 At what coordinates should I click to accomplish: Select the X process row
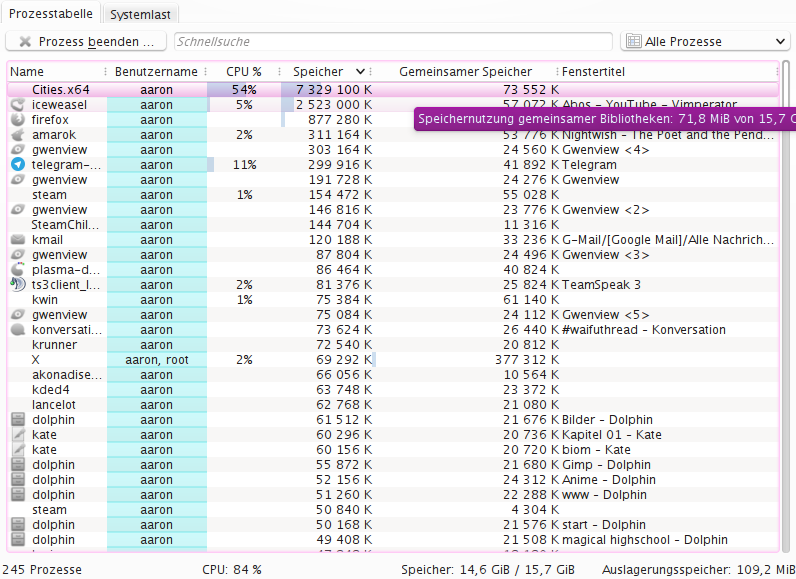tap(393, 360)
